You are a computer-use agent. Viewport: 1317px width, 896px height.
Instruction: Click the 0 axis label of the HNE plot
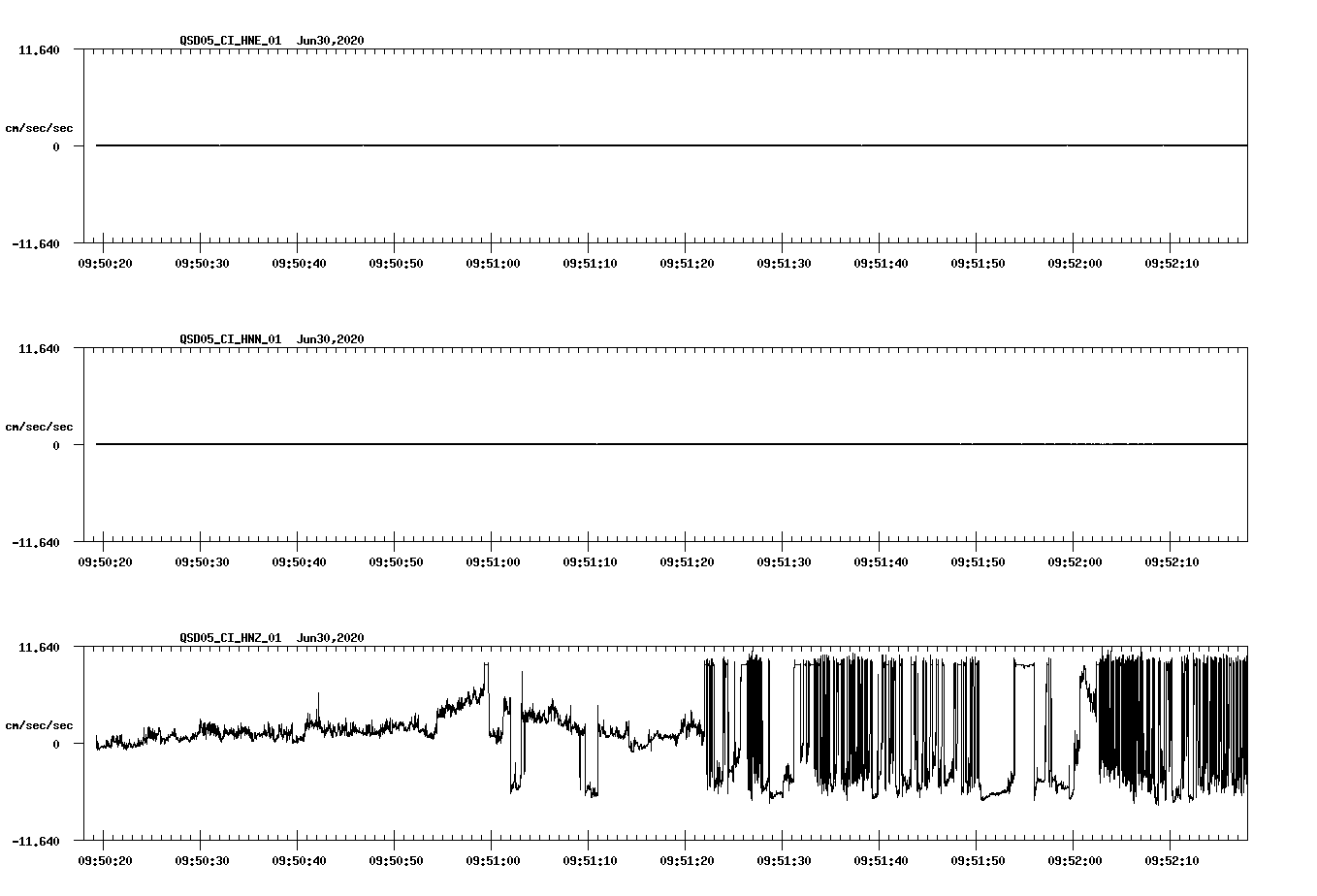56,147
